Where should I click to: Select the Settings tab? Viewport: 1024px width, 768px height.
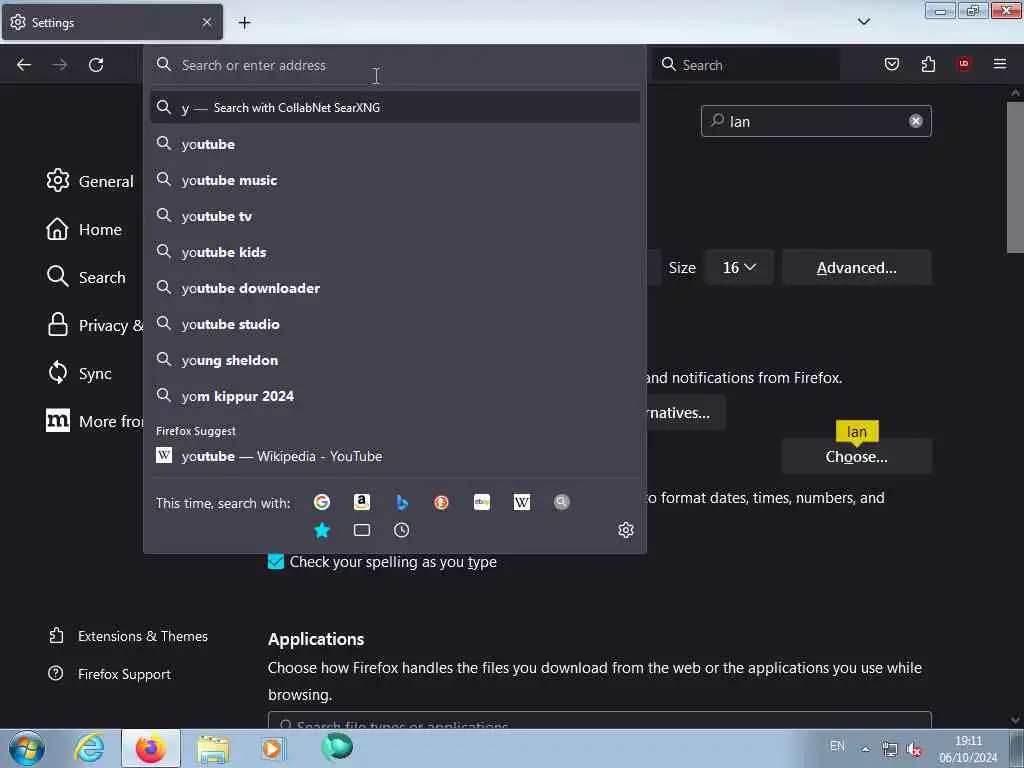pyautogui.click(x=112, y=23)
